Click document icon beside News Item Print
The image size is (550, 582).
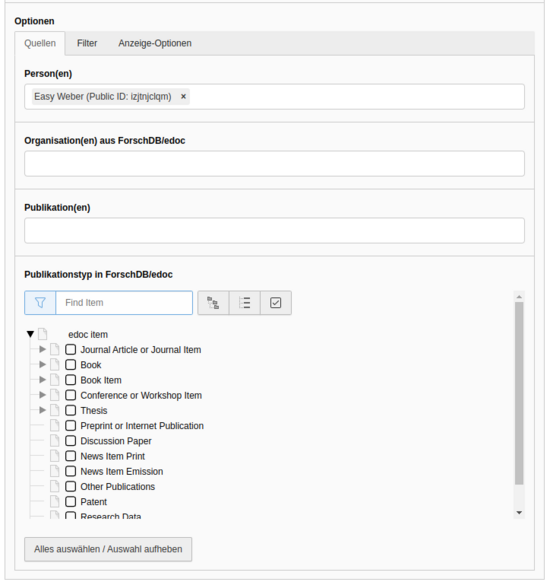(55, 456)
